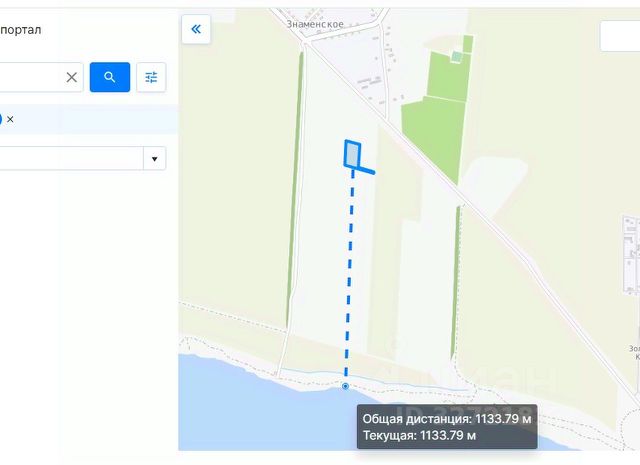Collapse the sidebar with double-chevron button

pos(196,29)
